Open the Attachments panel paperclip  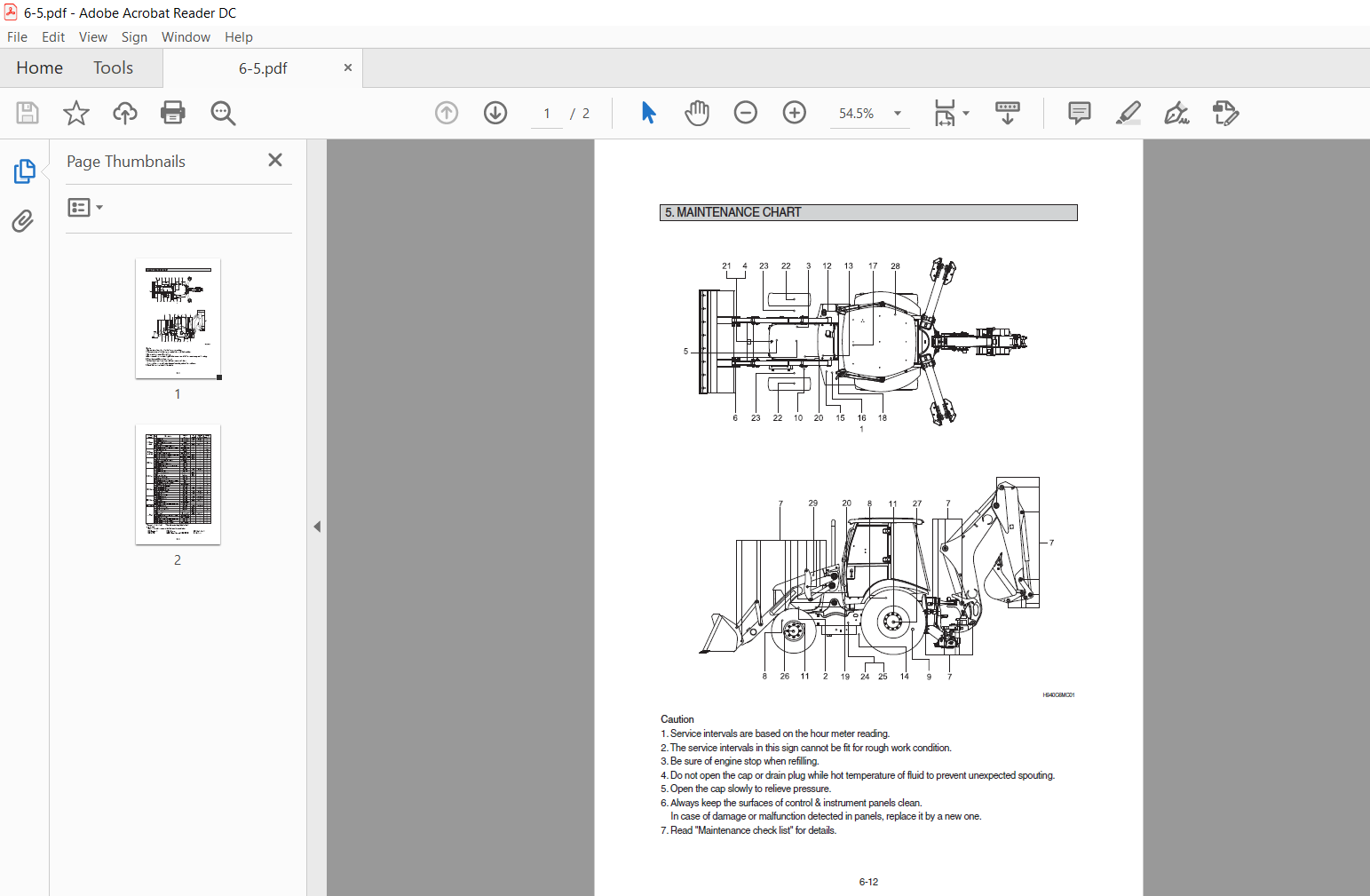tap(23, 221)
